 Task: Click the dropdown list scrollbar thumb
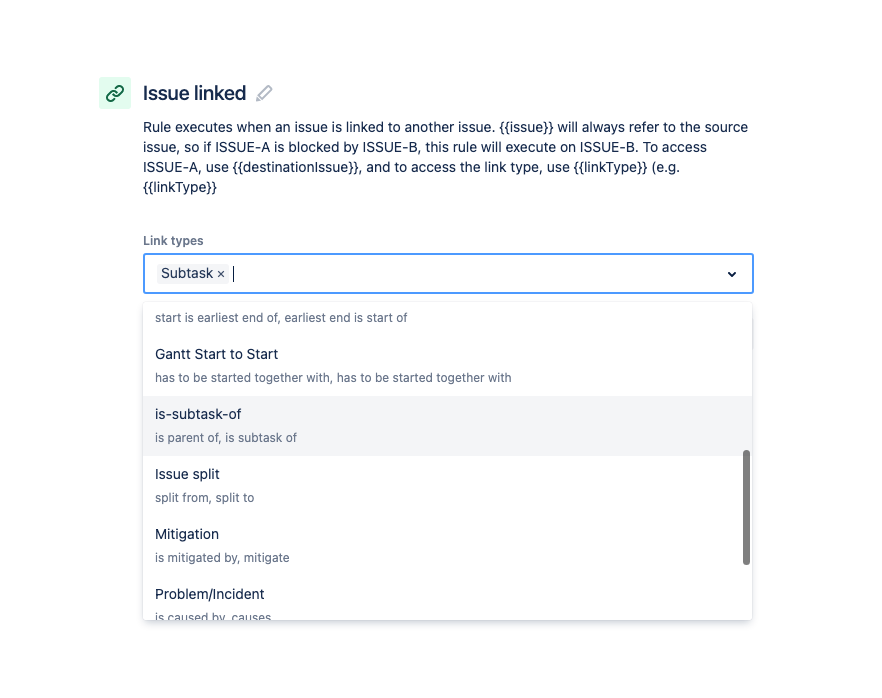tap(746, 507)
